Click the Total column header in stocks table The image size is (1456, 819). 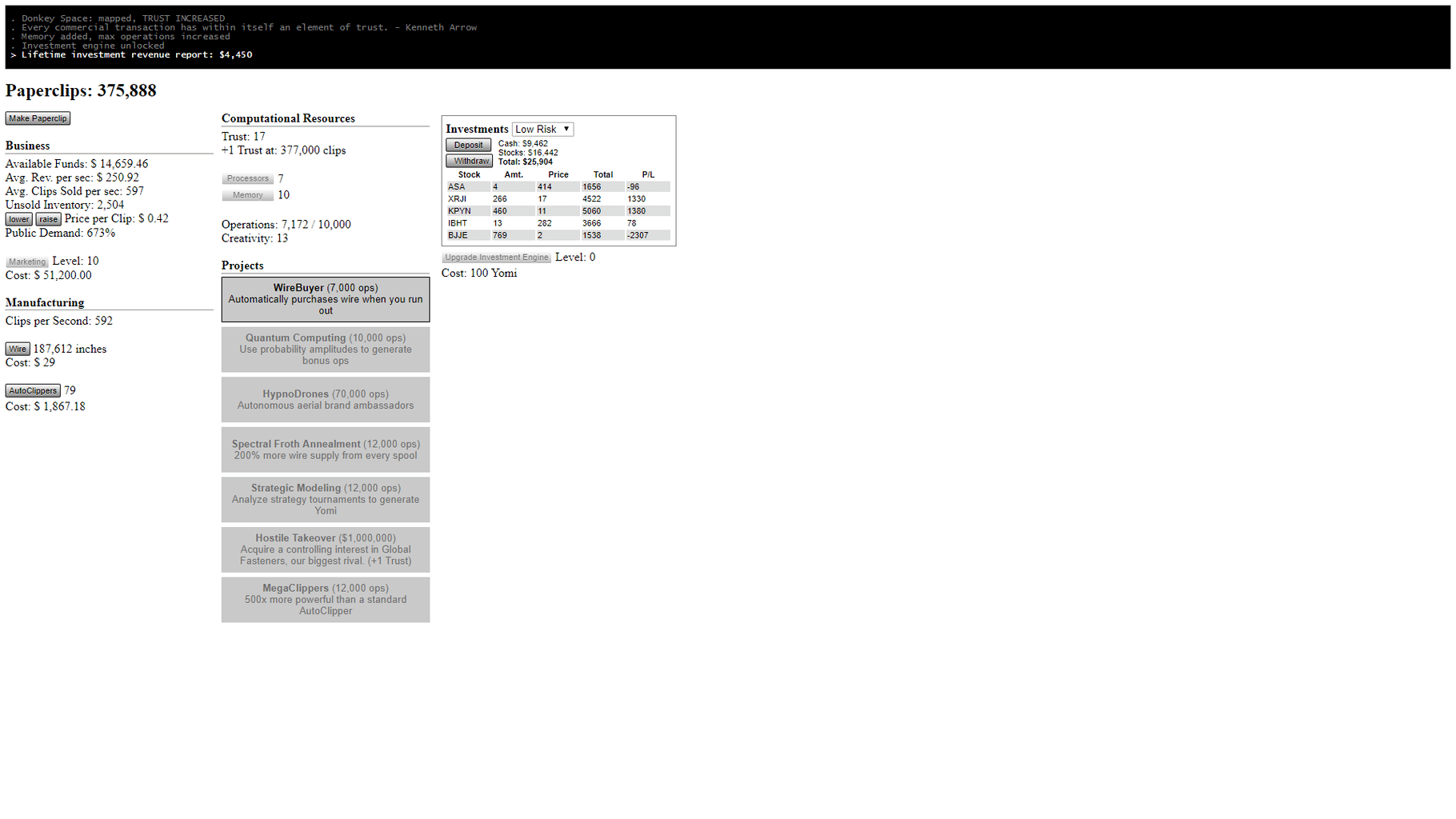pos(603,174)
